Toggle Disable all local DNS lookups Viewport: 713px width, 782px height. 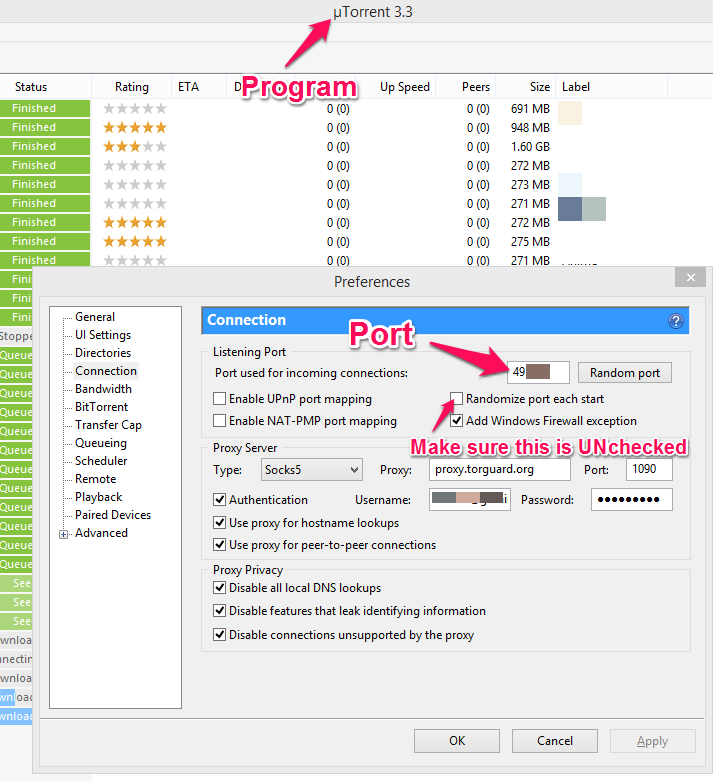(219, 587)
